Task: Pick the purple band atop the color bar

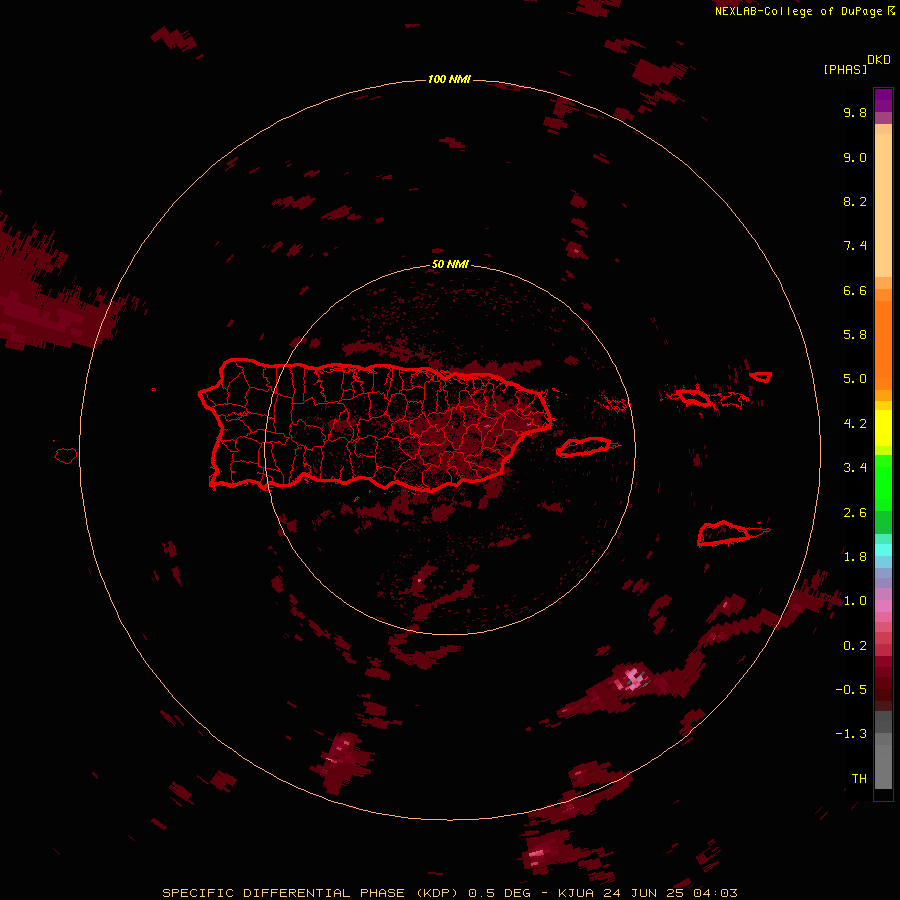Action: click(x=883, y=100)
